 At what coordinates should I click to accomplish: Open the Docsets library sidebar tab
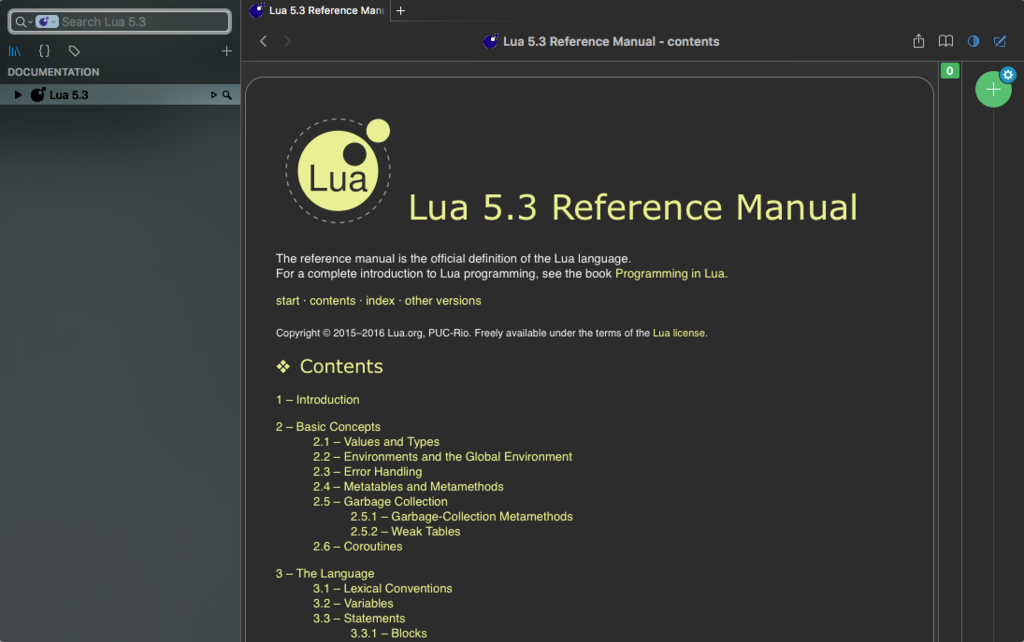(14, 51)
